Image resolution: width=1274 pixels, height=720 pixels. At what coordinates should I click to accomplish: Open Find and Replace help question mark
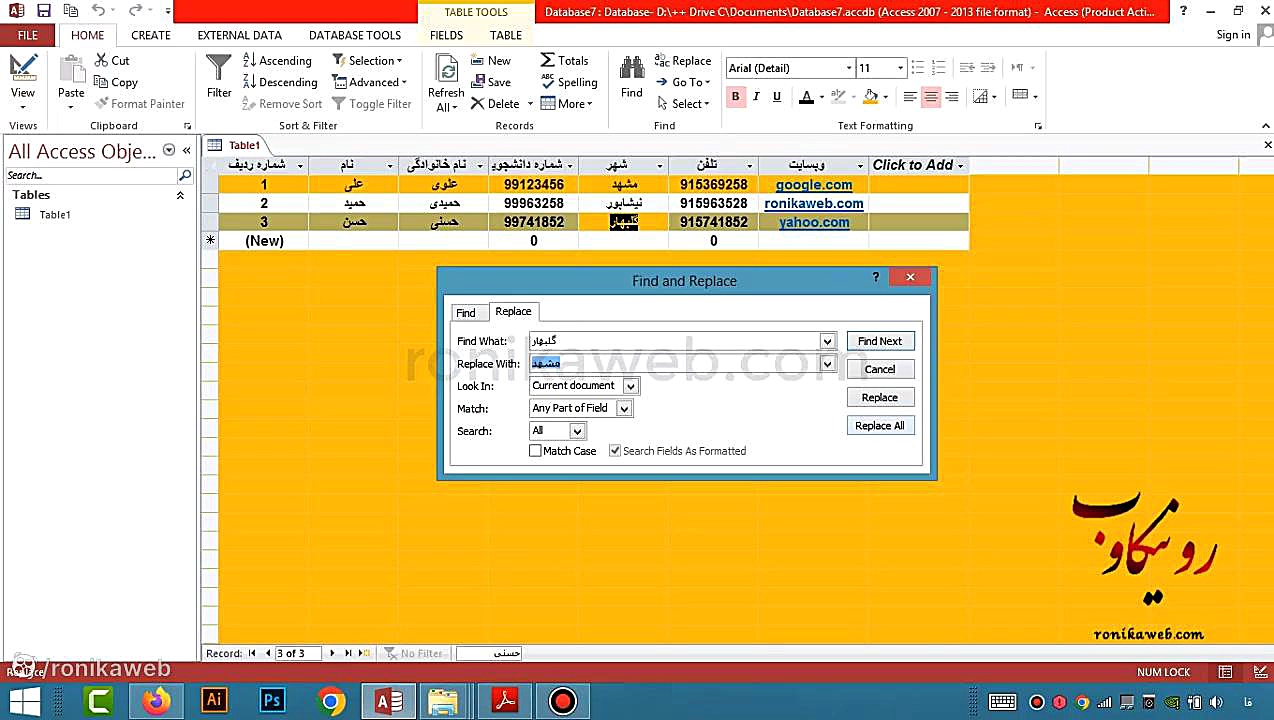876,277
